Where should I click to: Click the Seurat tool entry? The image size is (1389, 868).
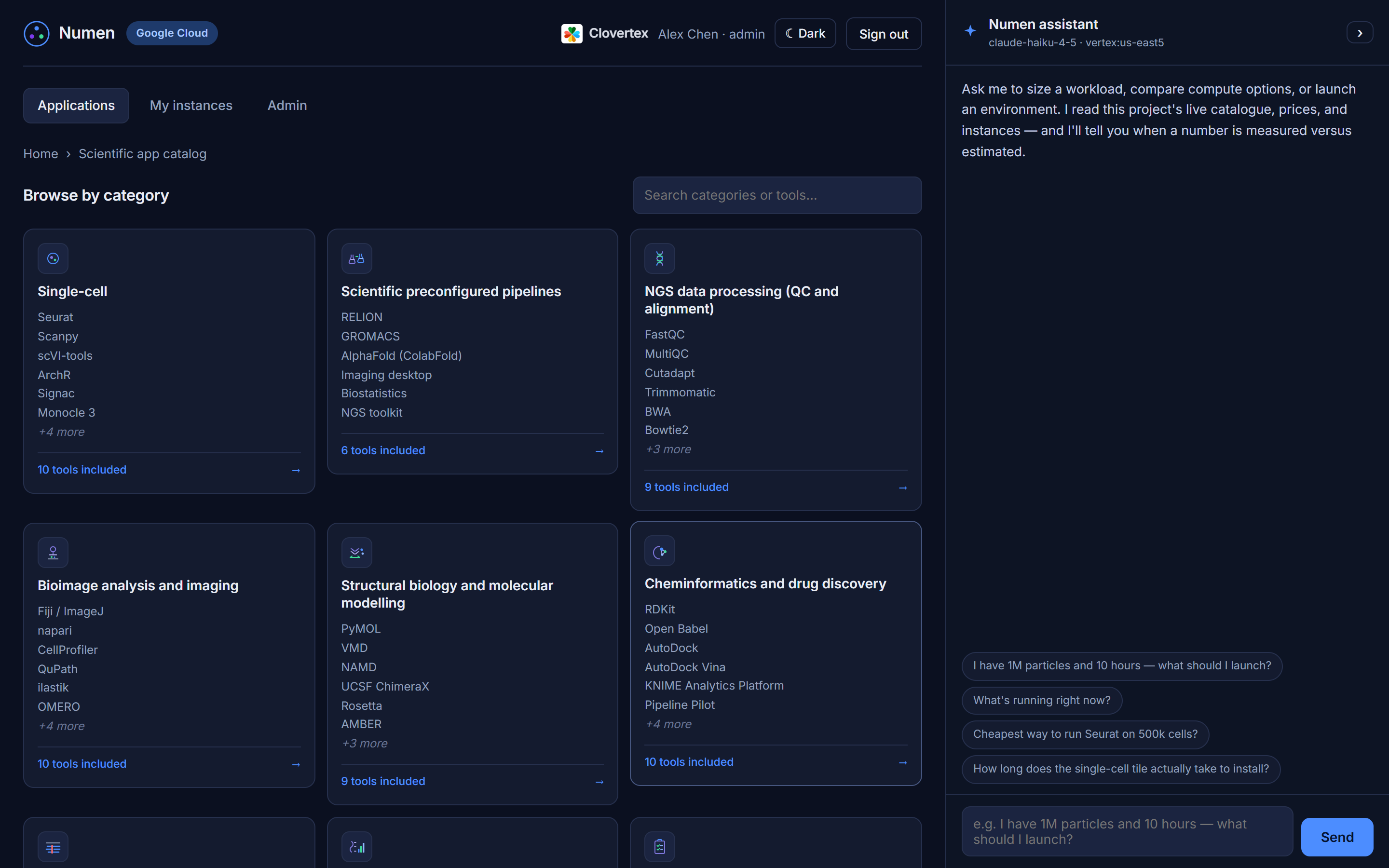pos(55,317)
